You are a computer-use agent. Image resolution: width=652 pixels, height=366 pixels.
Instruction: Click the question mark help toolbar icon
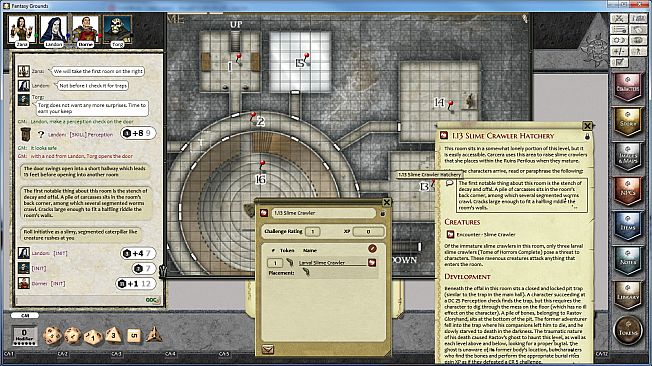[638, 51]
